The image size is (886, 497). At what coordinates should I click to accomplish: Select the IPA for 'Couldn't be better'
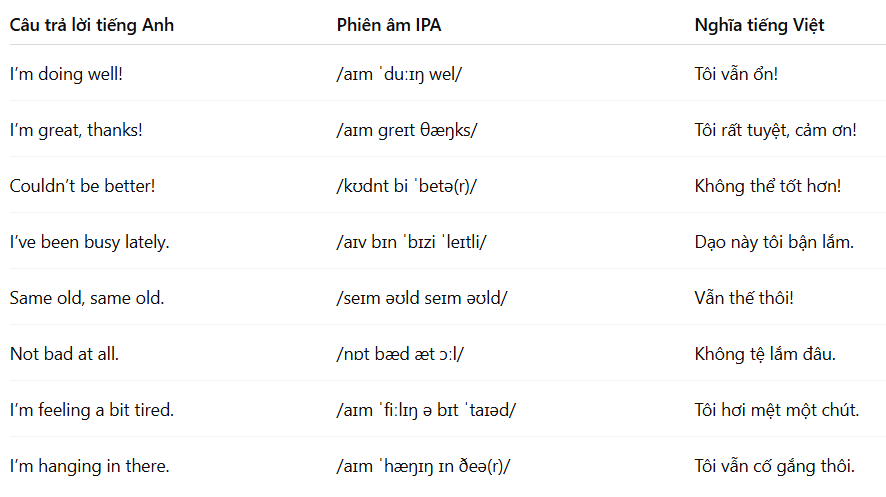click(406, 186)
